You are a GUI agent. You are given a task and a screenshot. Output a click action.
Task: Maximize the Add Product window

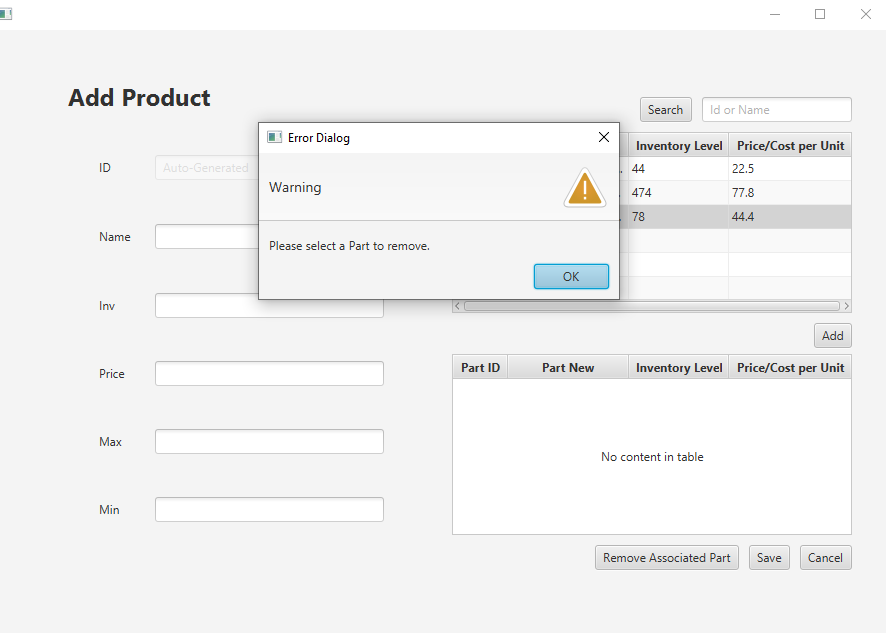pos(820,14)
